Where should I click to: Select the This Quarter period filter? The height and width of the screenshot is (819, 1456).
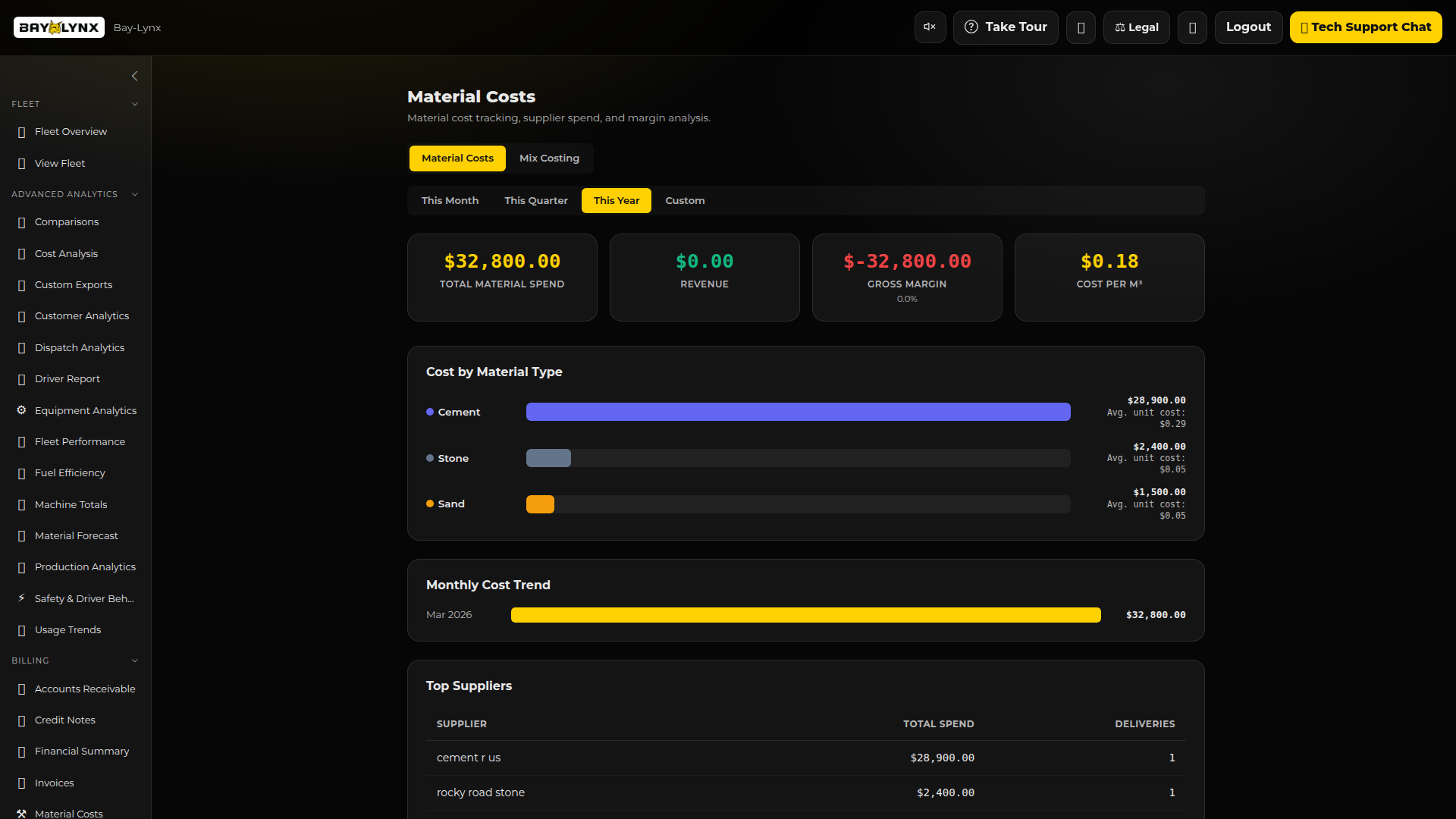pyautogui.click(x=535, y=201)
